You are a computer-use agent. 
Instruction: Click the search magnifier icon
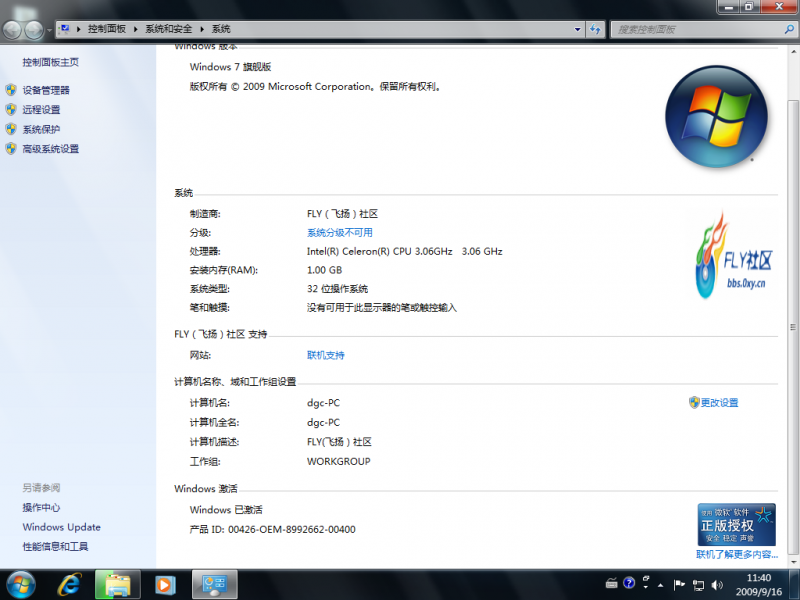[x=789, y=30]
